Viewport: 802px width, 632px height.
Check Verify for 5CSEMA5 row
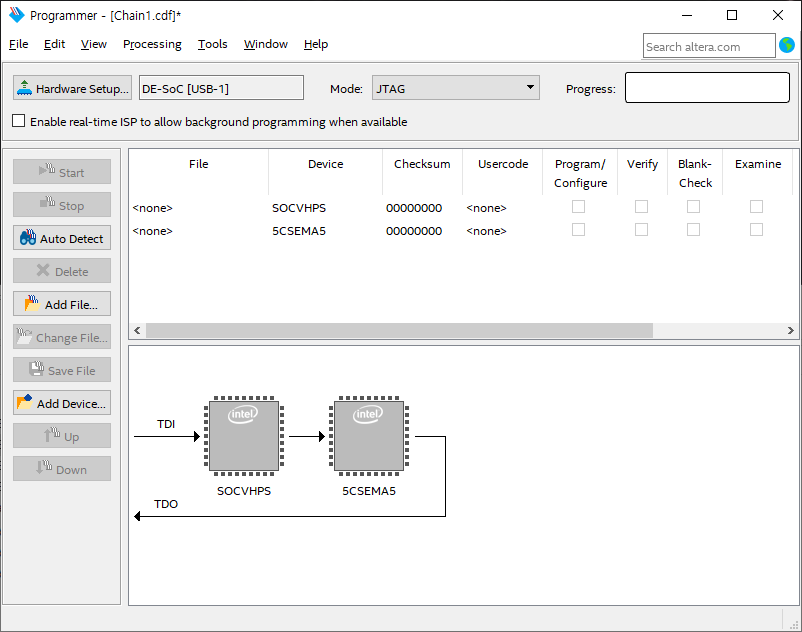[641, 230]
